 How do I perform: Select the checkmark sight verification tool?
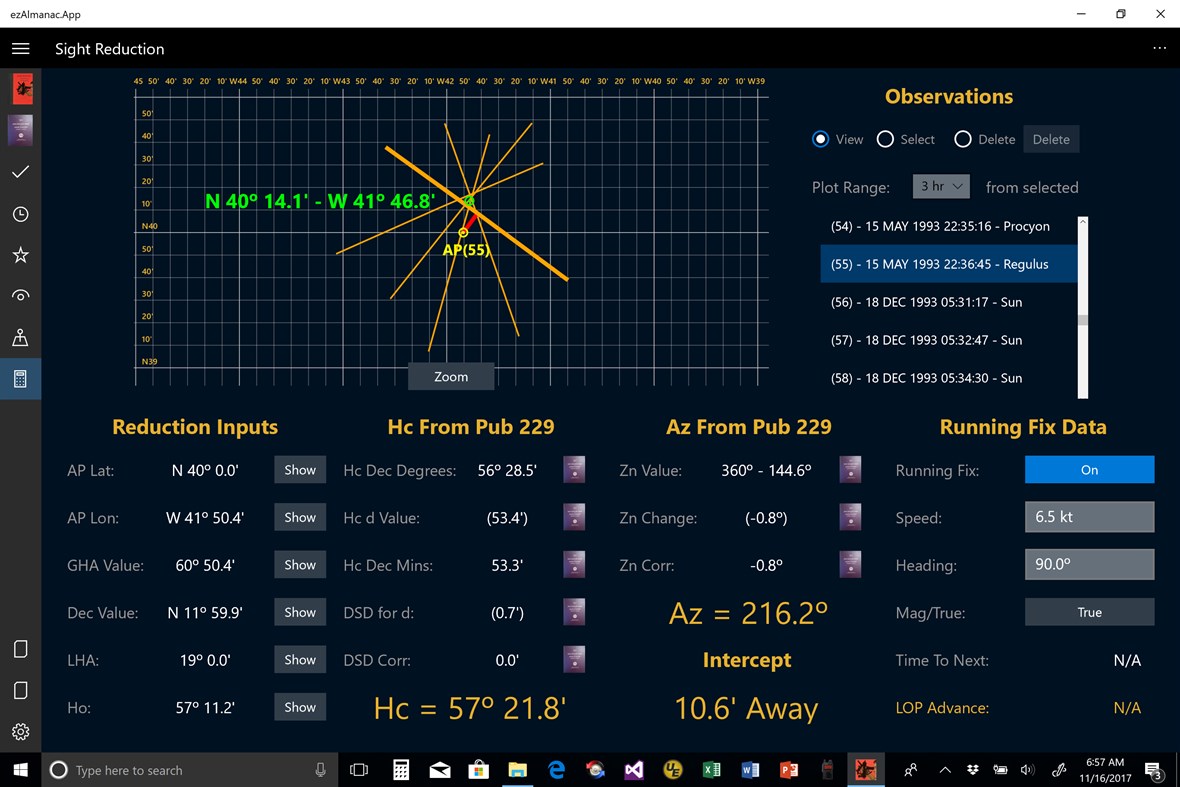tap(20, 172)
